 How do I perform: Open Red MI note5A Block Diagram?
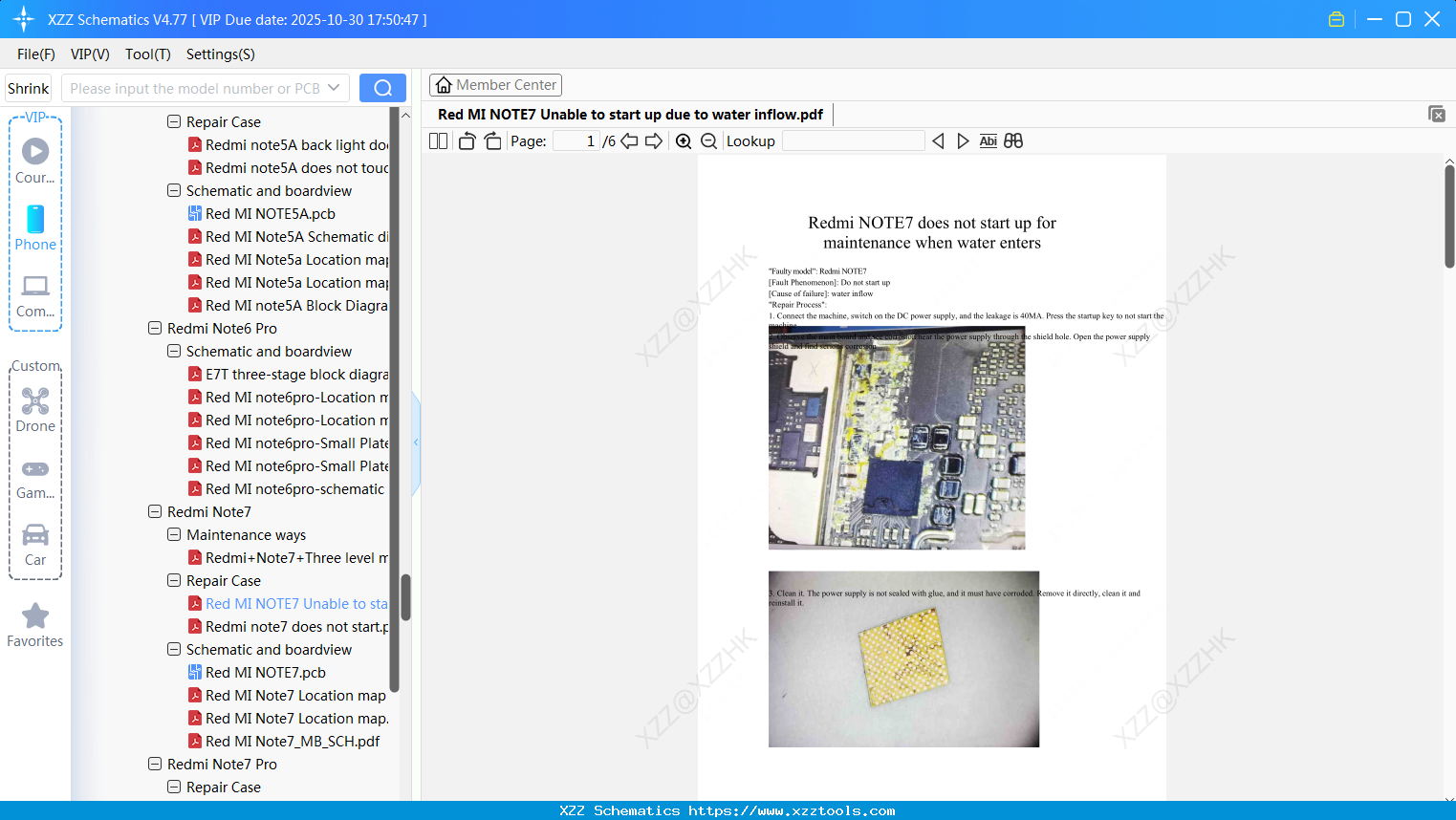[x=288, y=306]
